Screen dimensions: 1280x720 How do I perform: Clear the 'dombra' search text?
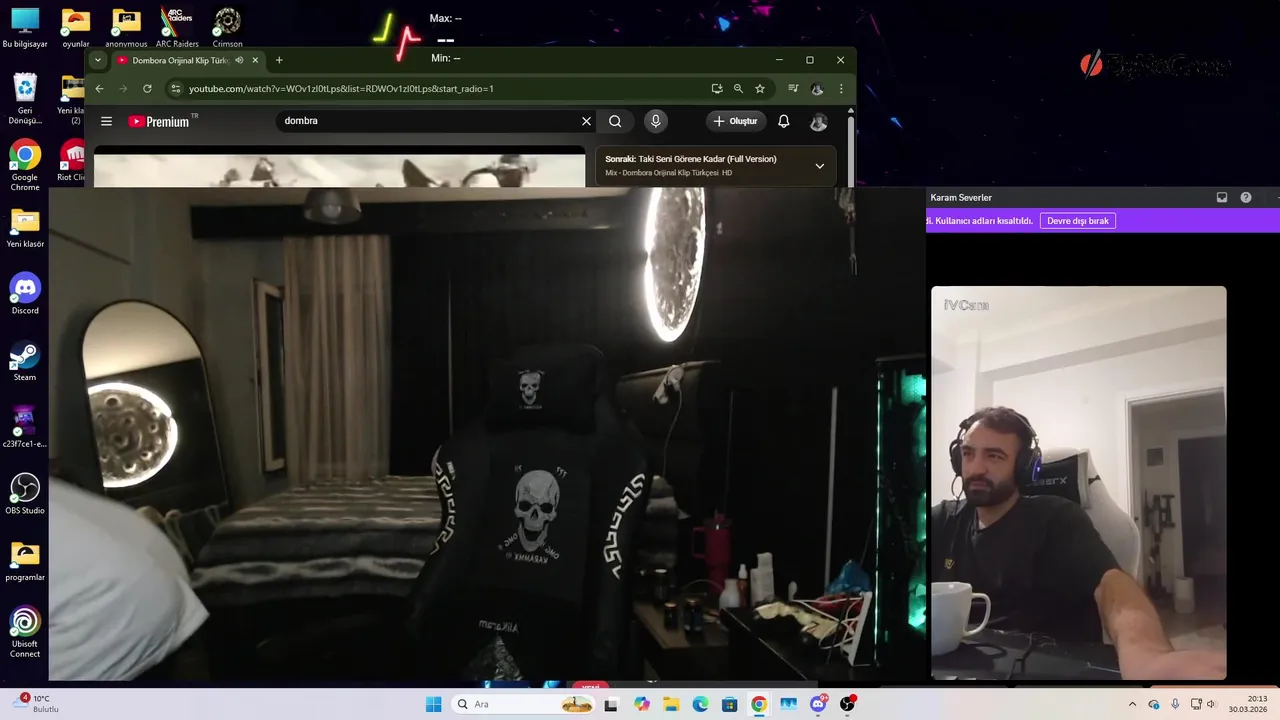click(586, 121)
